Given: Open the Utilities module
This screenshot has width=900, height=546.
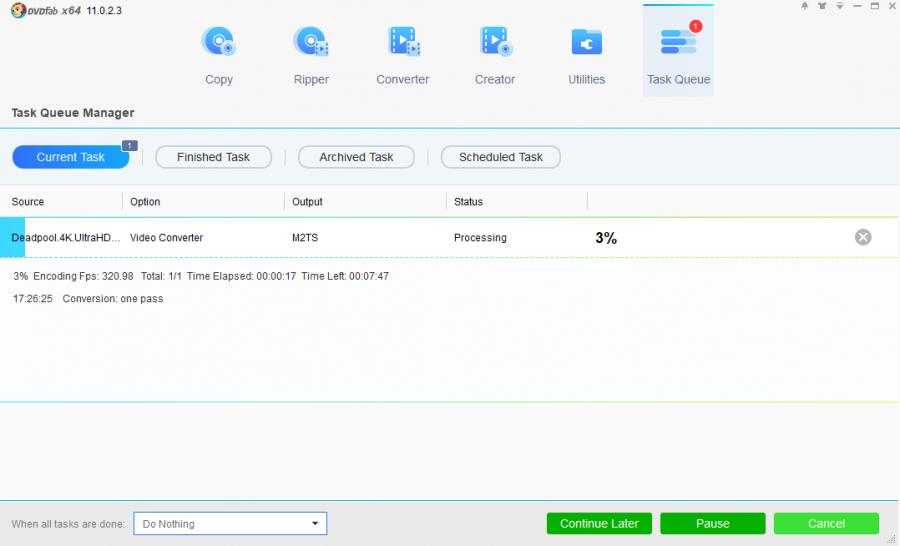Looking at the screenshot, I should click(x=587, y=56).
